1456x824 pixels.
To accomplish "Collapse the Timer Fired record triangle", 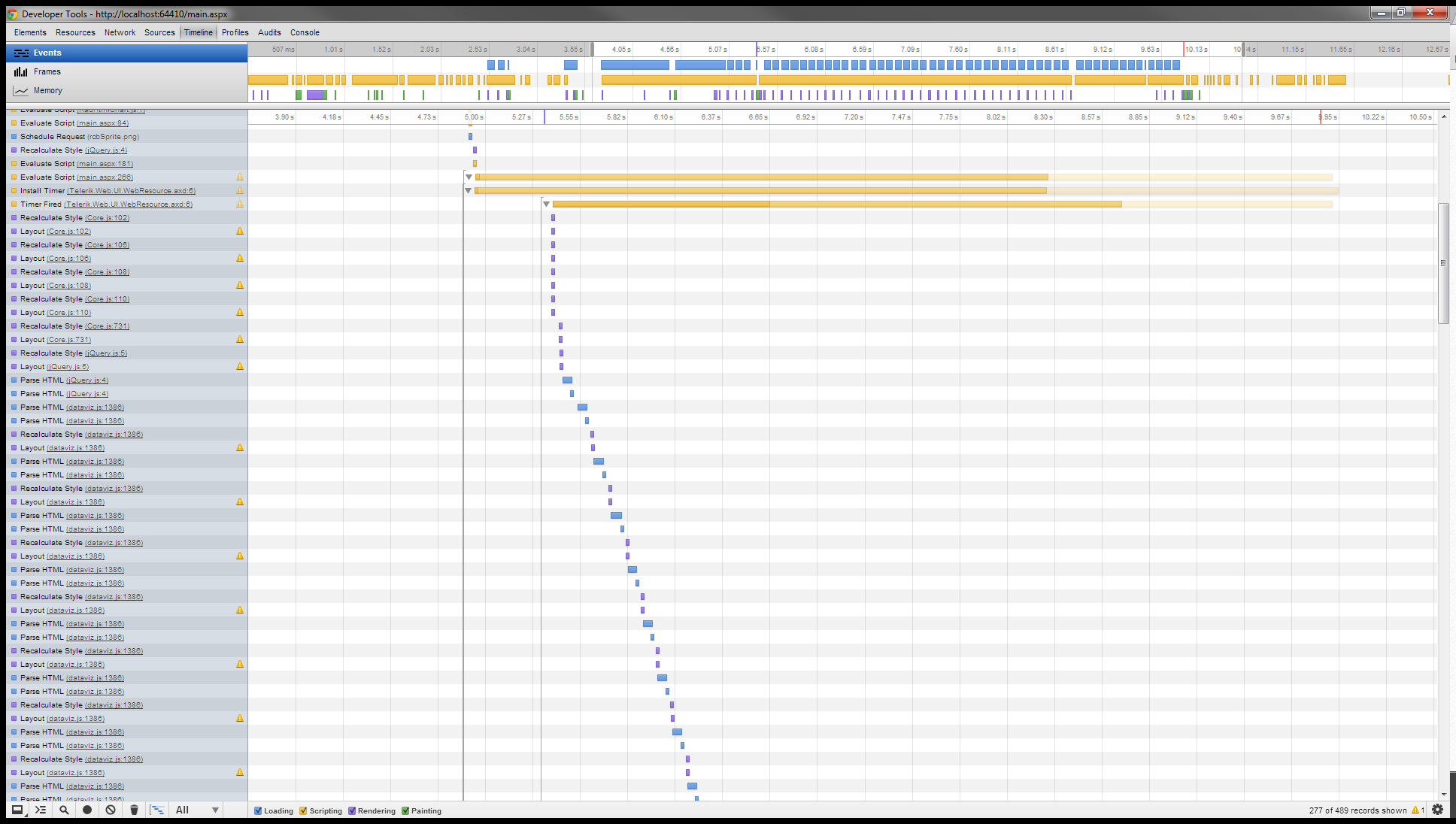I will [x=546, y=204].
